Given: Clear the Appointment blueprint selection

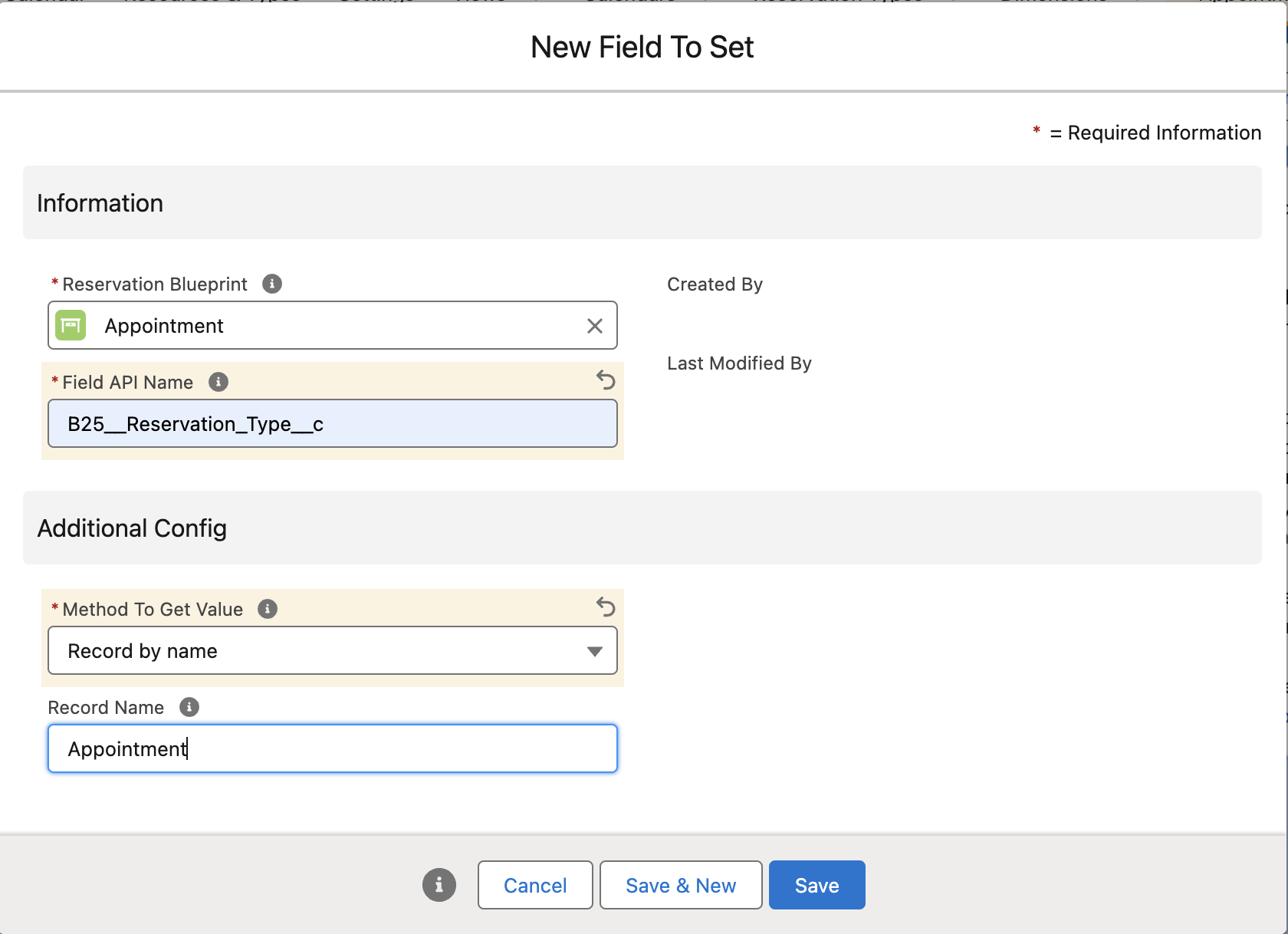Looking at the screenshot, I should (594, 326).
